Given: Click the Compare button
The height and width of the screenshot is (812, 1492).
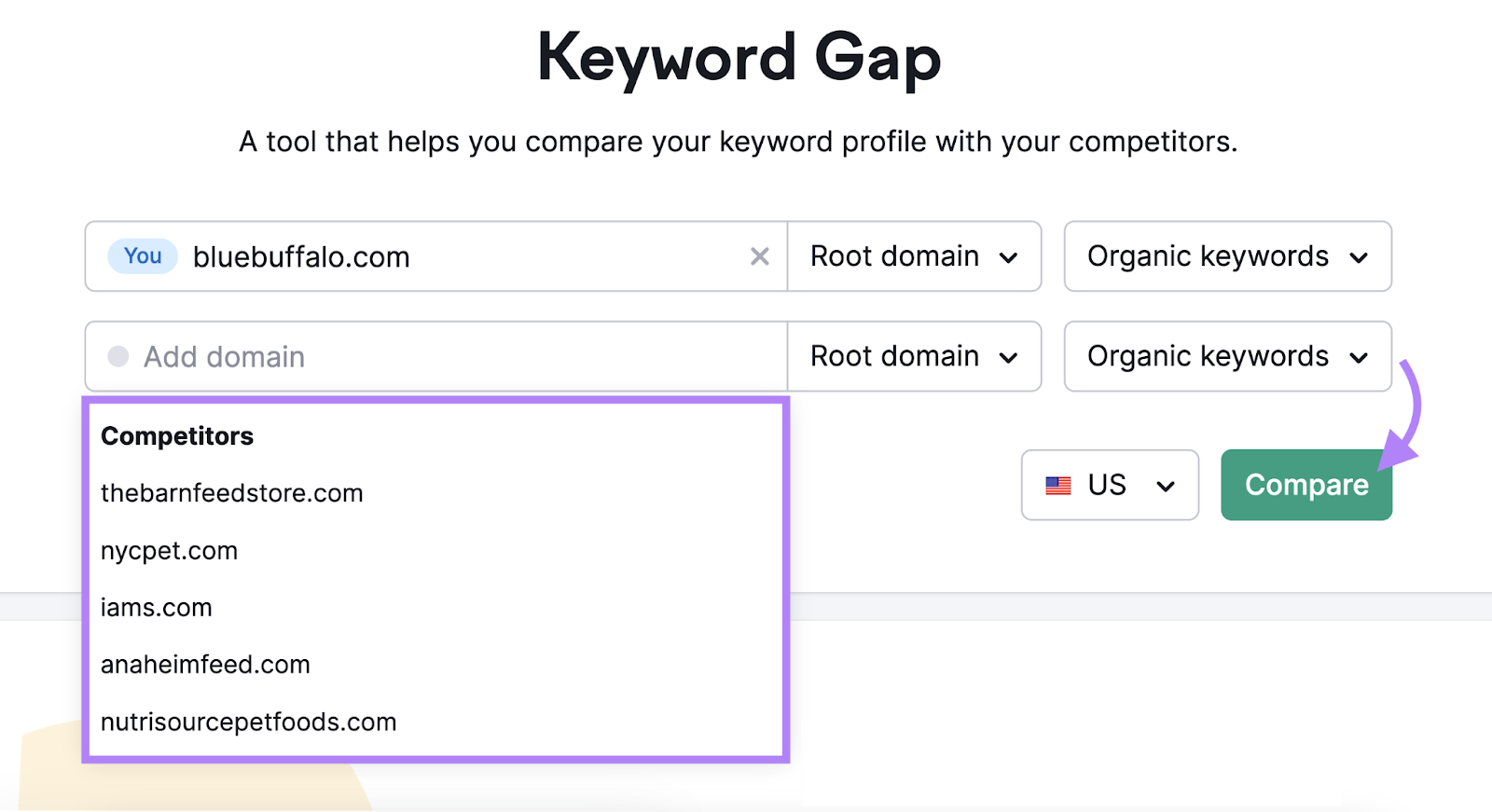Looking at the screenshot, I should click(1305, 485).
